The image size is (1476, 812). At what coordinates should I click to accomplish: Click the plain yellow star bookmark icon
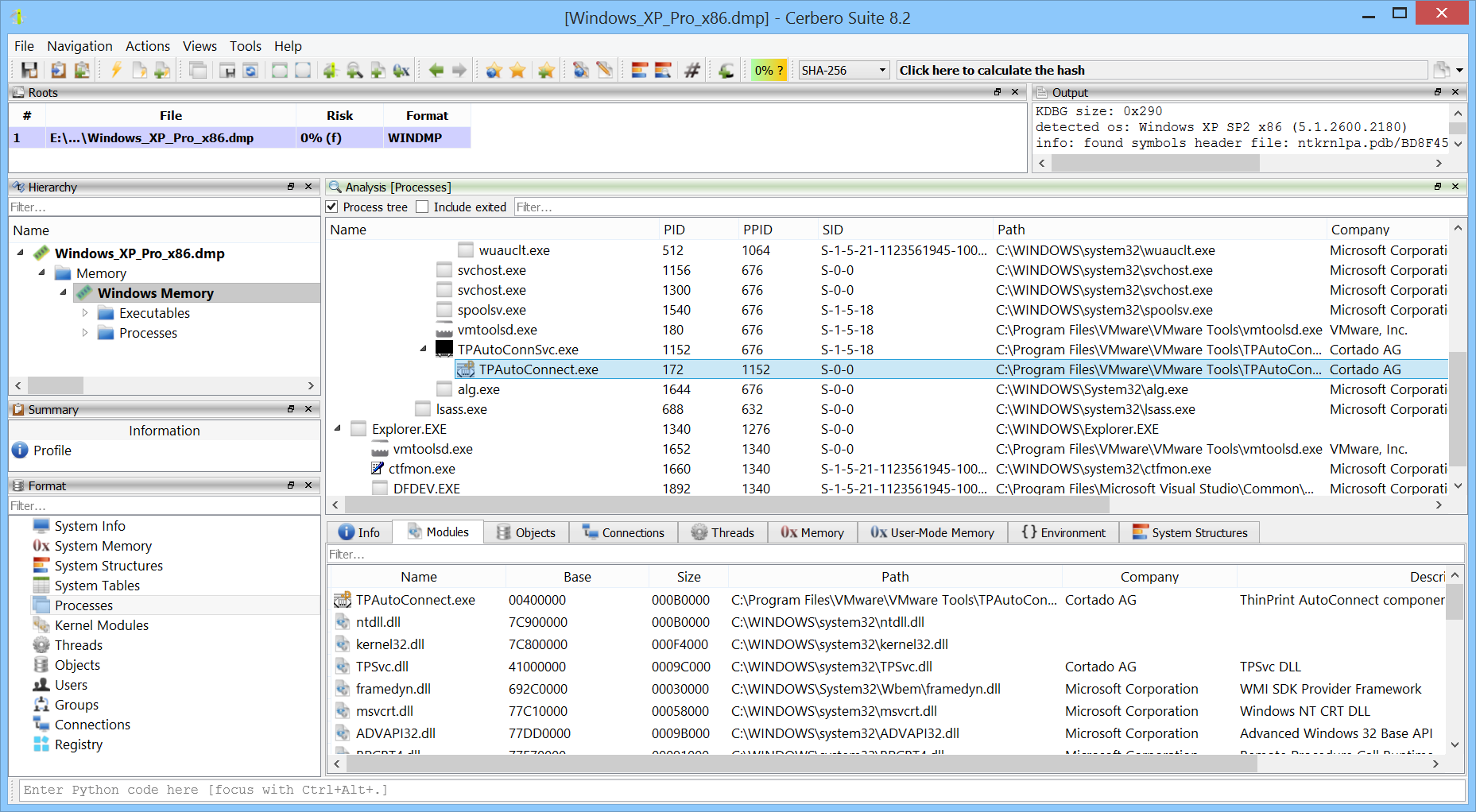point(517,70)
